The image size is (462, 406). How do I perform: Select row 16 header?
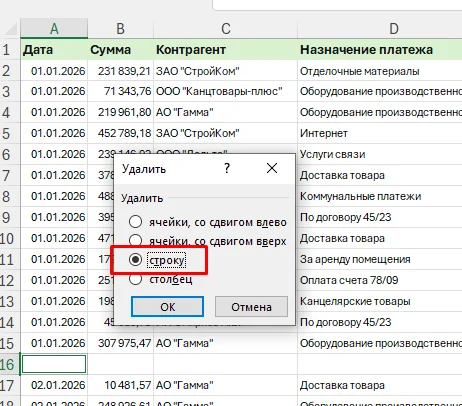pyautogui.click(x=9, y=364)
